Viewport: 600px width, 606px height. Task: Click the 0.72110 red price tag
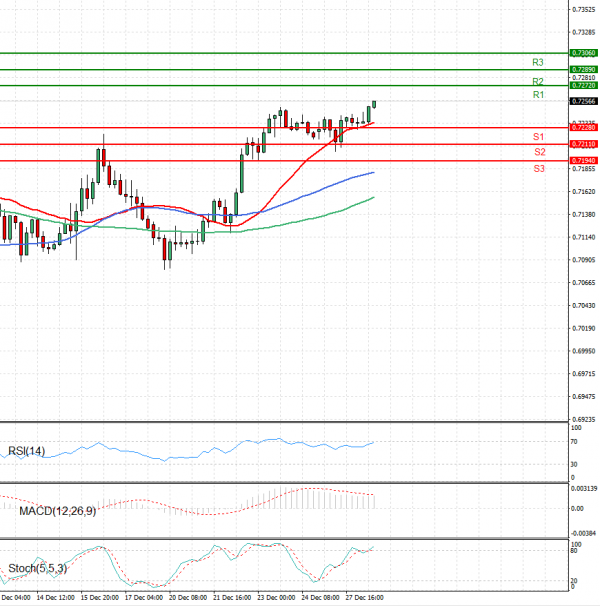pyautogui.click(x=583, y=144)
